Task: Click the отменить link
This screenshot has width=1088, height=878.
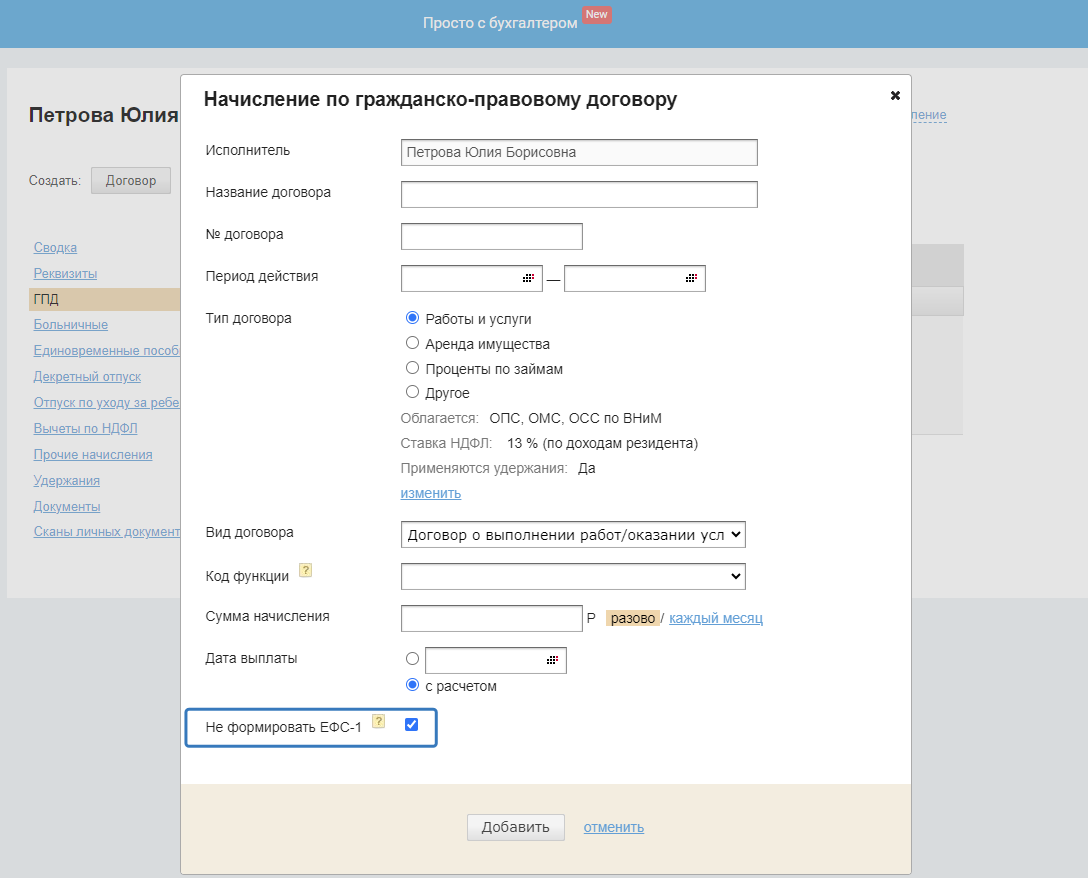Action: pyautogui.click(x=614, y=827)
